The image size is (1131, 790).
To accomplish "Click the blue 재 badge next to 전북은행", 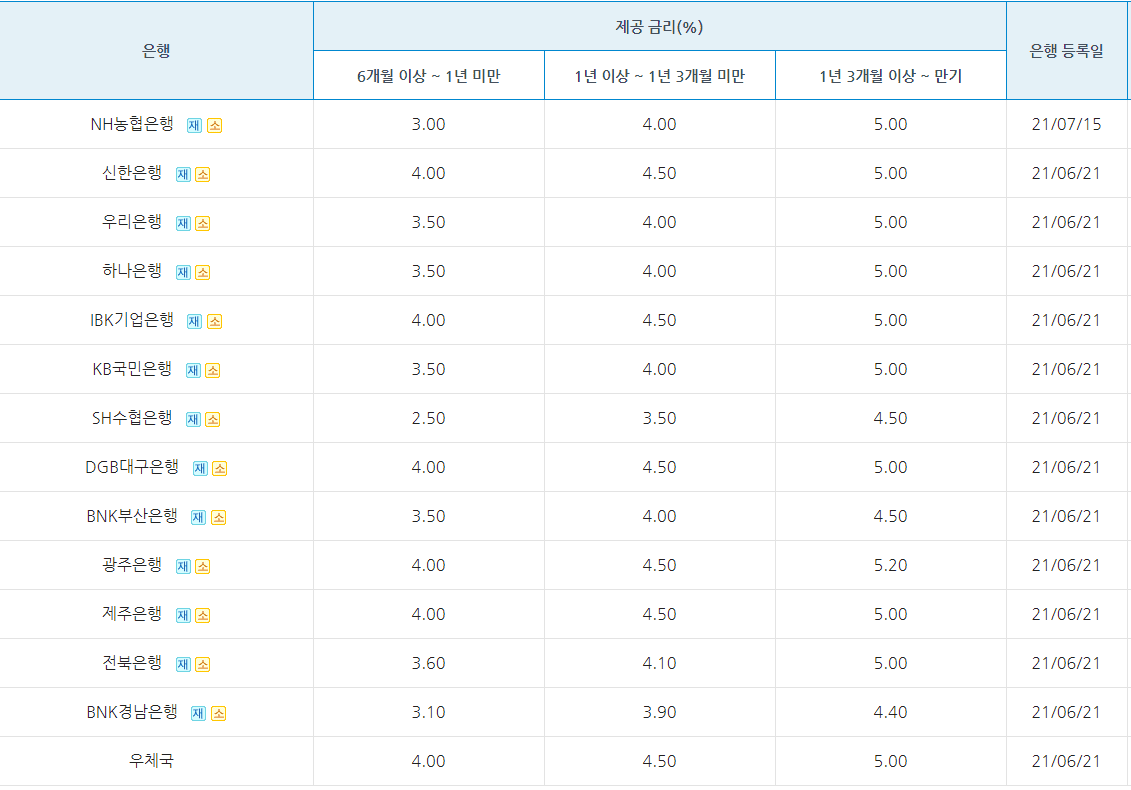I will [183, 665].
